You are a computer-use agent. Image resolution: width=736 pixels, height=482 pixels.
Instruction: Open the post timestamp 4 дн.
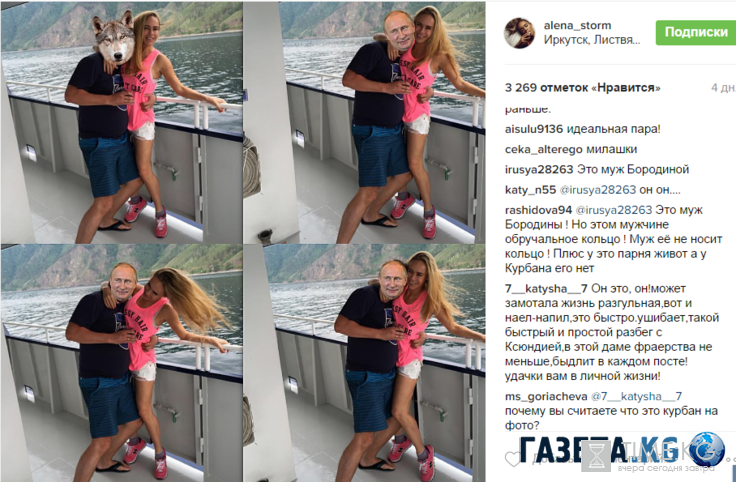coord(723,88)
